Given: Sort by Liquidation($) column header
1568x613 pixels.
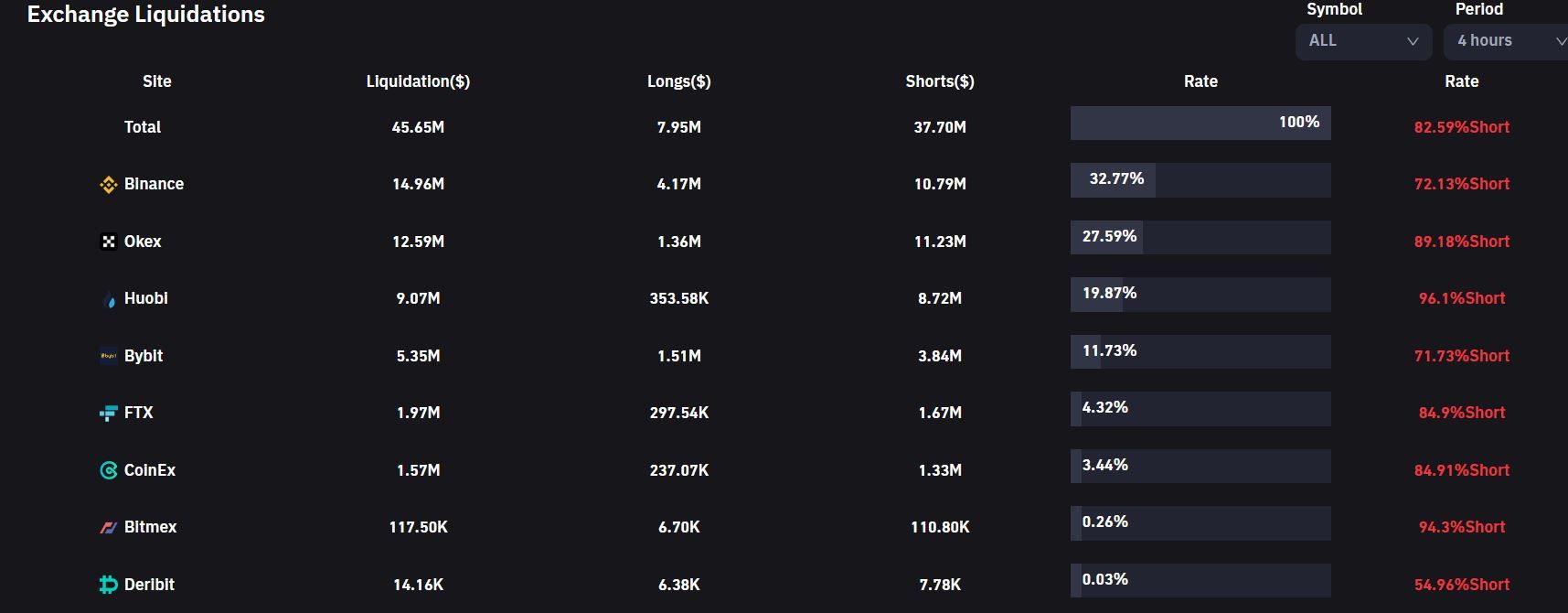Looking at the screenshot, I should coord(418,81).
